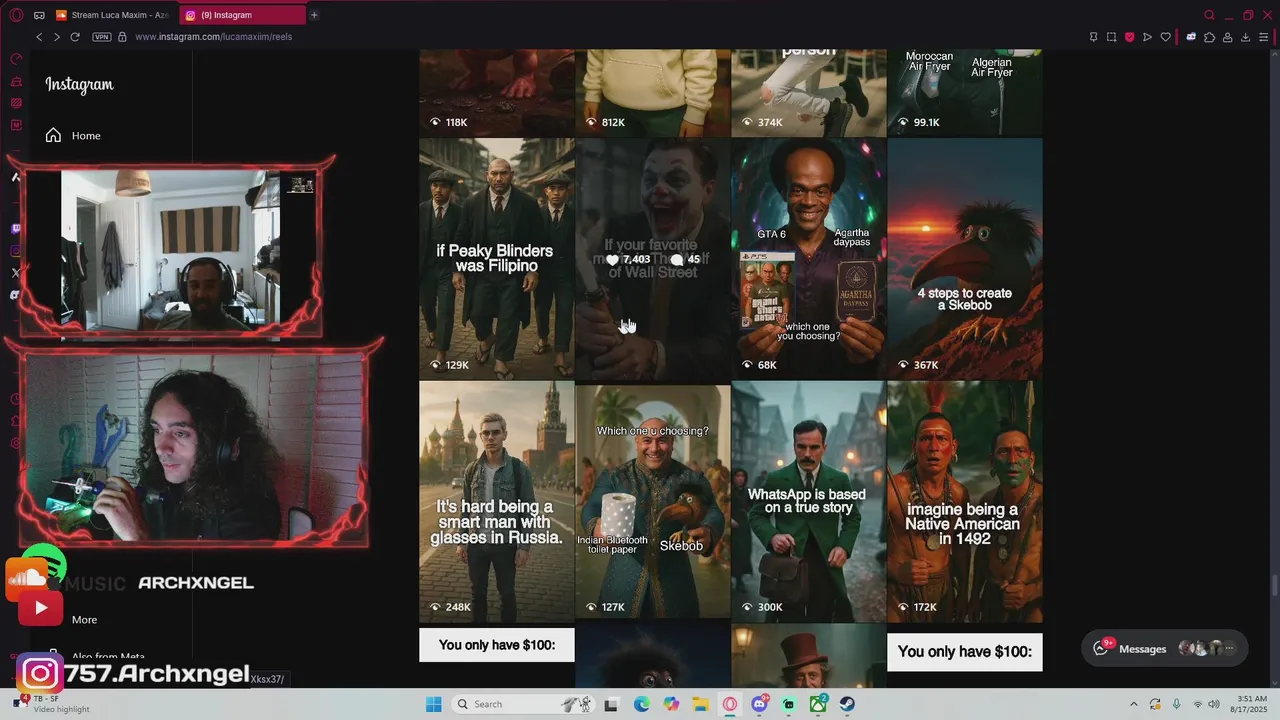Click the pinboard pin toolbar icon
1280x720 pixels.
pos(1093,37)
